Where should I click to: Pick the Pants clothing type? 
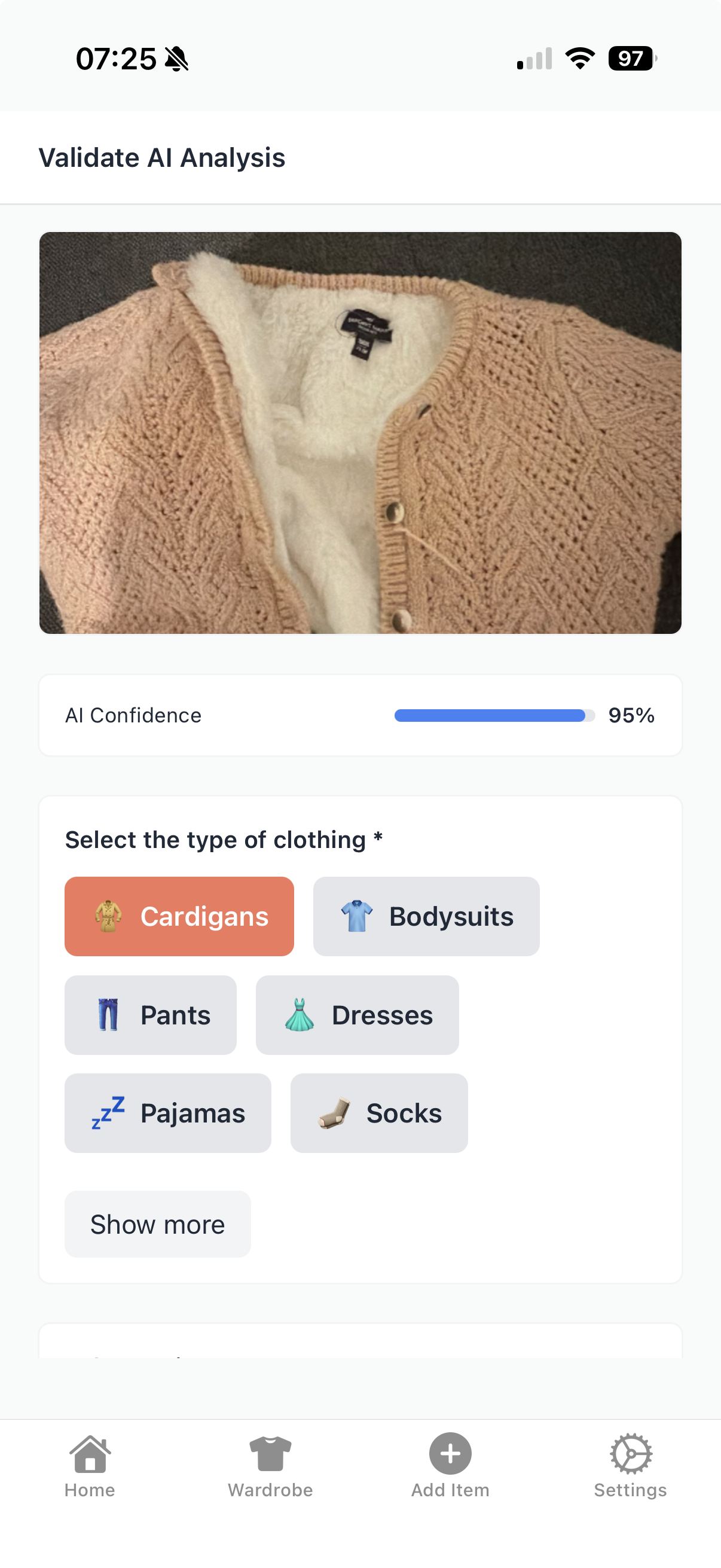(x=150, y=1015)
